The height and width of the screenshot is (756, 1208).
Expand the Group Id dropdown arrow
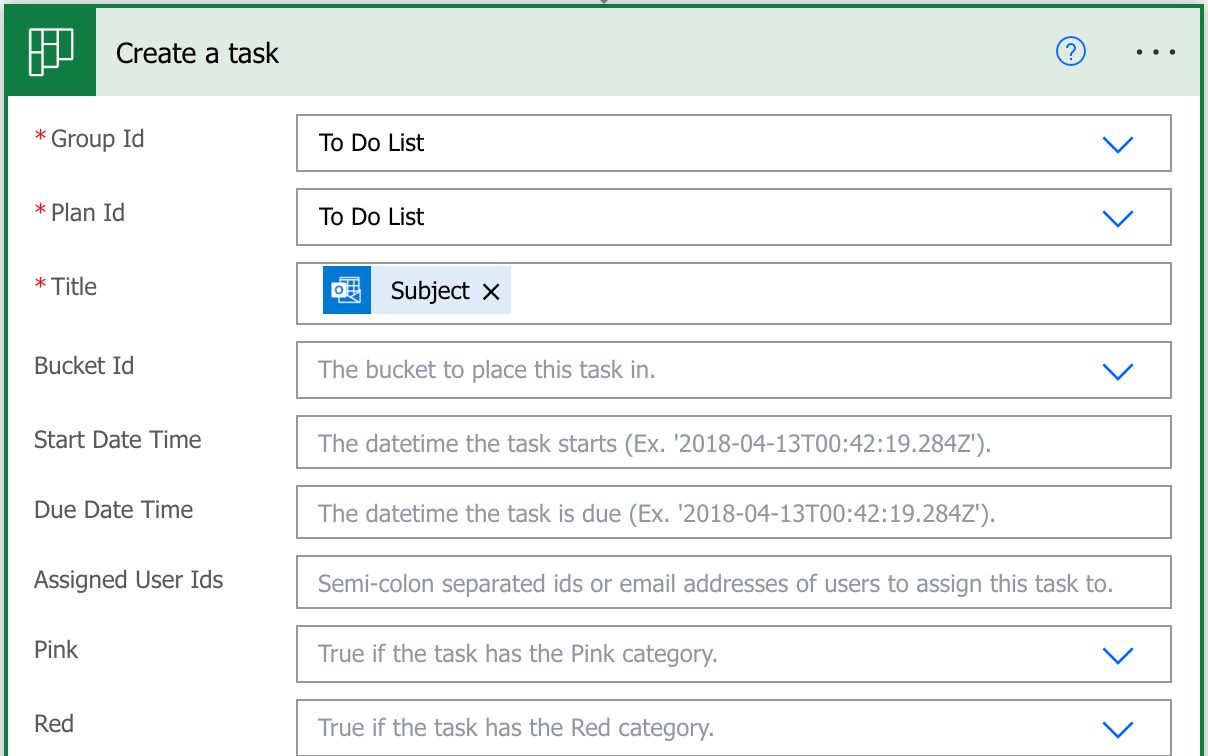[1117, 144]
